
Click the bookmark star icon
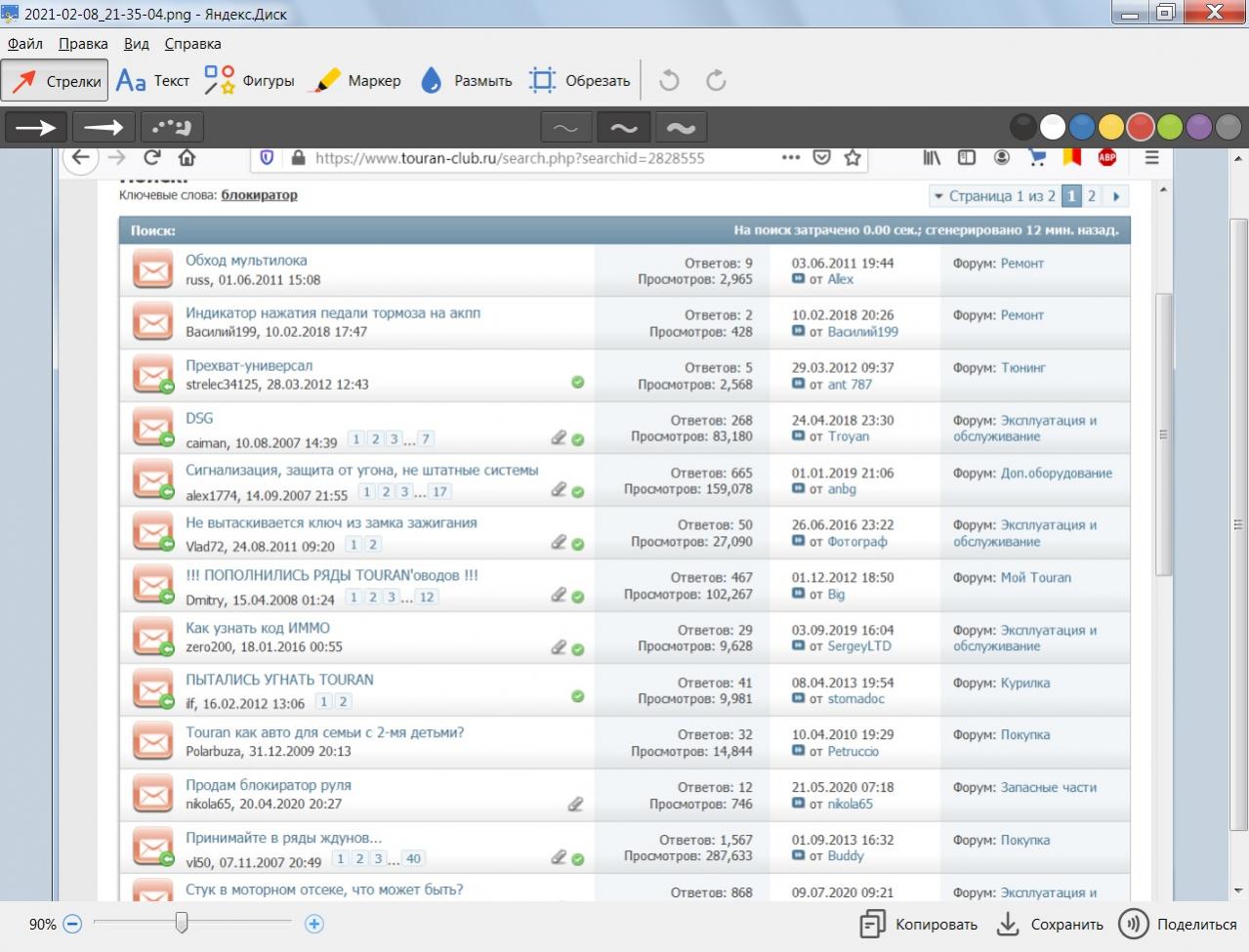click(853, 157)
